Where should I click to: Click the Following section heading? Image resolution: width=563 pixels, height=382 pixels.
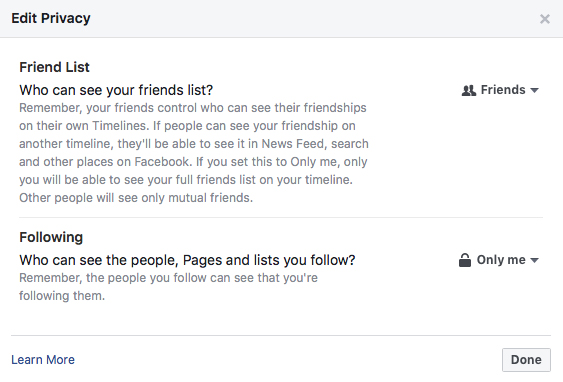[x=51, y=237]
